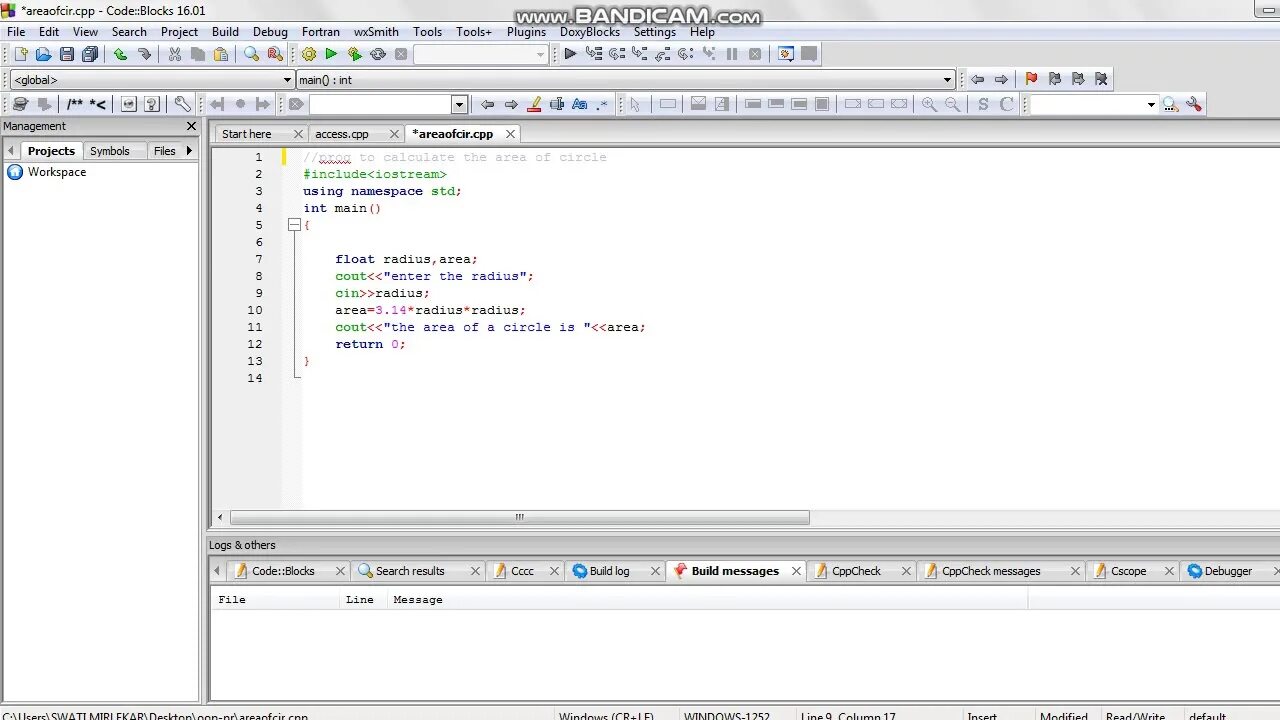Insert Doxygen block comment /** icon
Viewport: 1280px width, 720px height.
click(75, 104)
